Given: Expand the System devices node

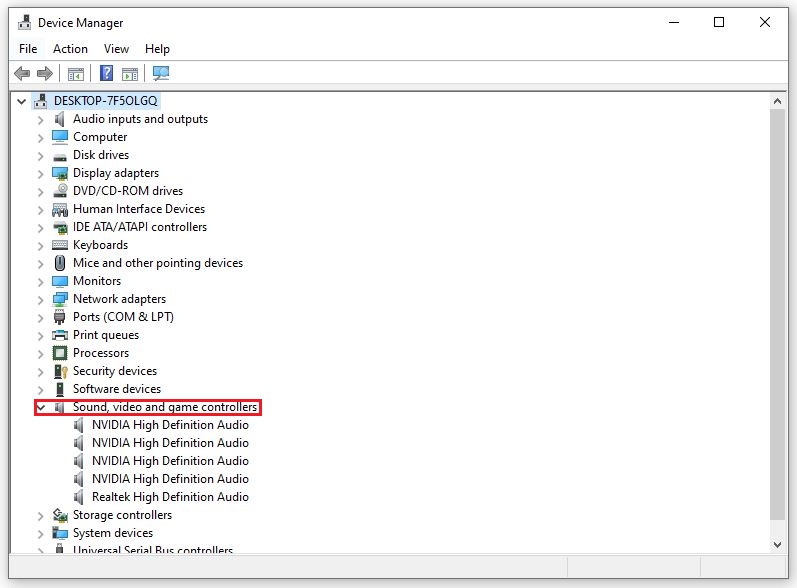Looking at the screenshot, I should tap(41, 534).
